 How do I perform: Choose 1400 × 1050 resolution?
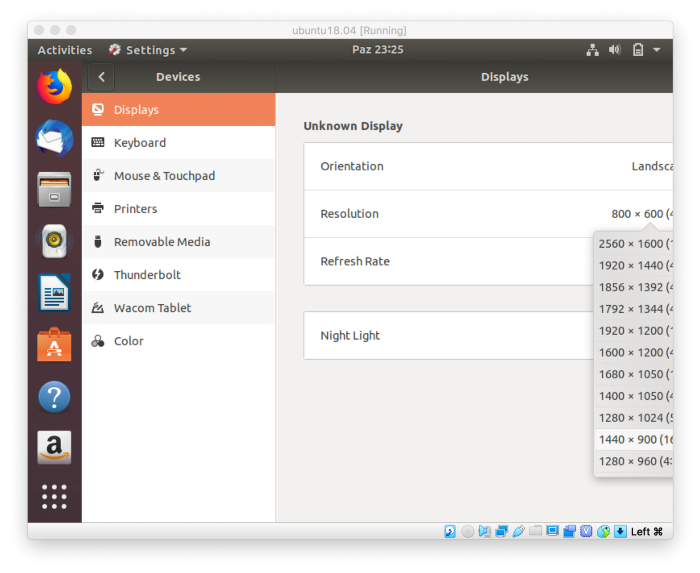click(x=634, y=396)
